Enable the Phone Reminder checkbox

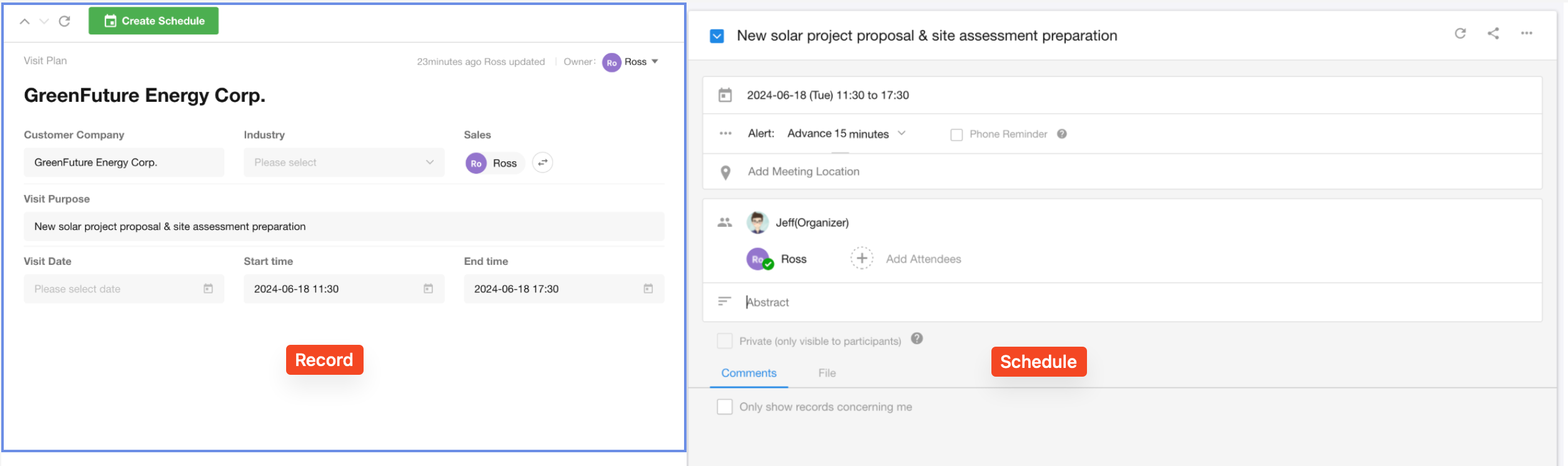(x=956, y=135)
